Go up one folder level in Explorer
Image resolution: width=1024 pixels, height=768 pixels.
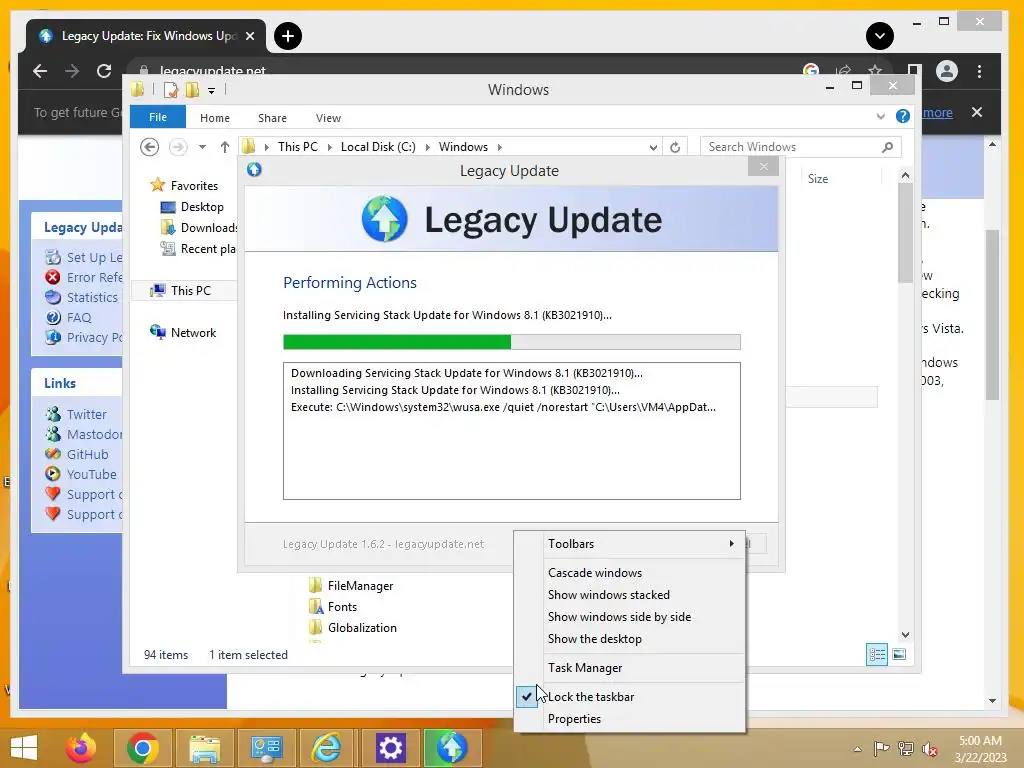coord(225,147)
